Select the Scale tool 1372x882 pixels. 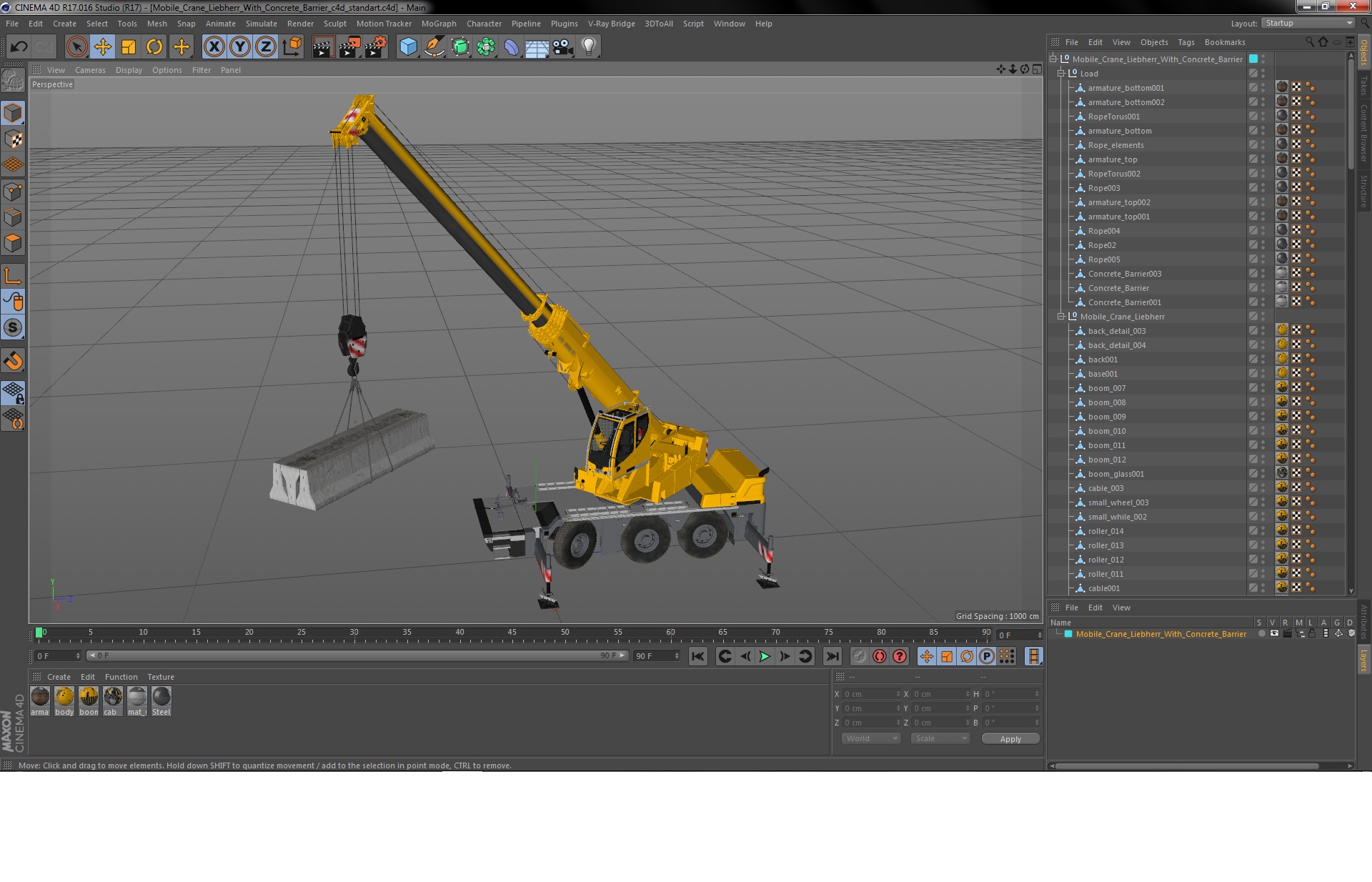pos(129,47)
